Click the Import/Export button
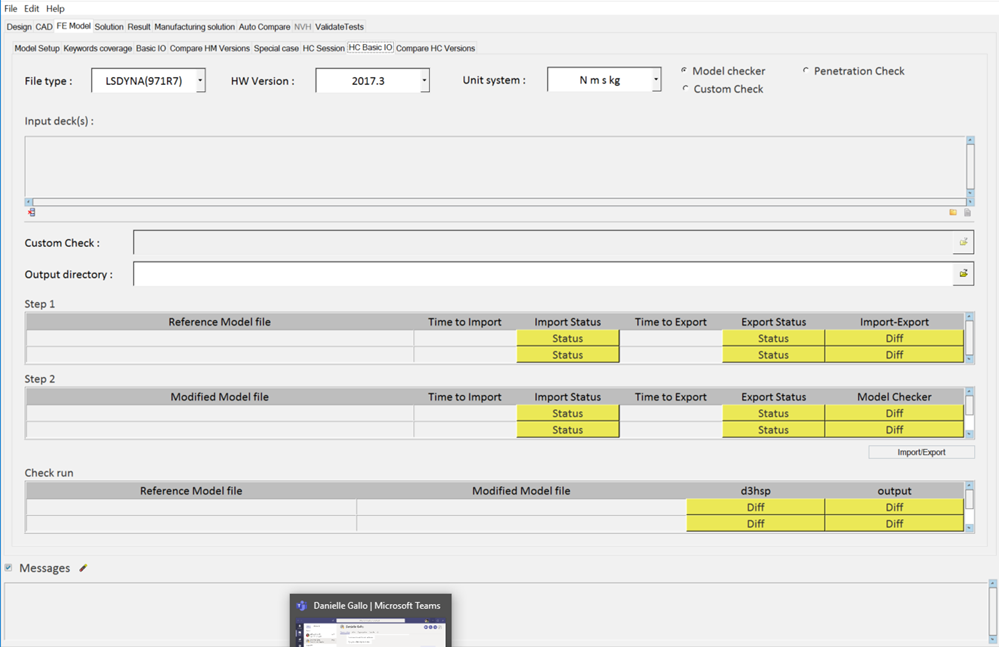 (921, 452)
